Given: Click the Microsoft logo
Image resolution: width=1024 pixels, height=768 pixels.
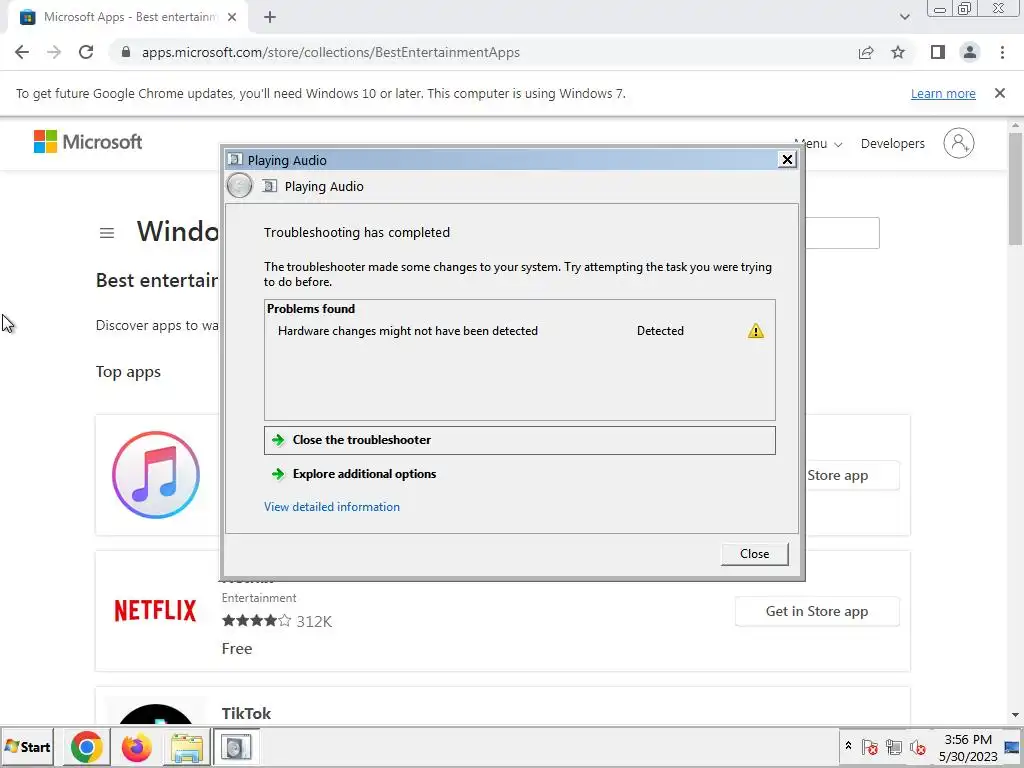Looking at the screenshot, I should [x=88, y=142].
